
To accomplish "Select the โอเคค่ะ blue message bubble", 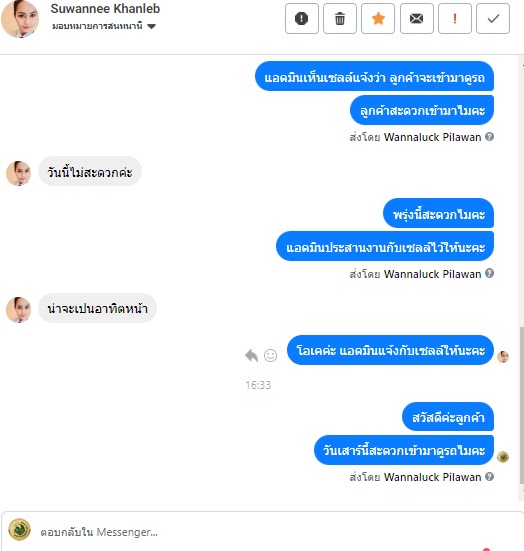I will pyautogui.click(x=390, y=350).
